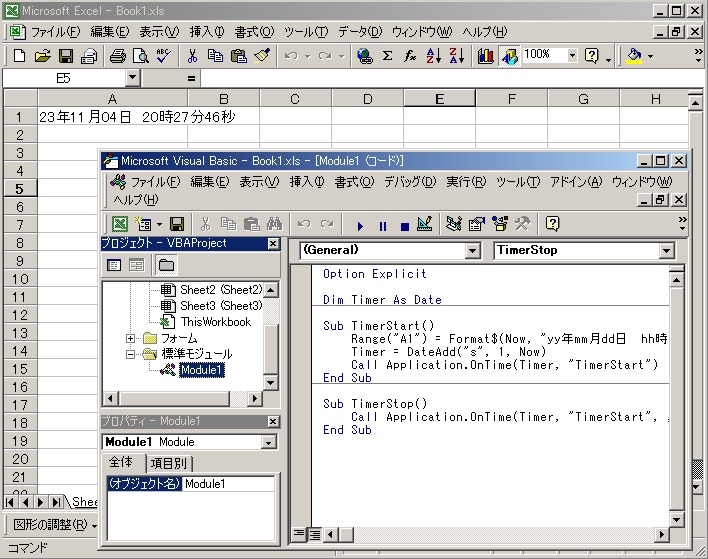Open the Insert object dropdown arrow in VBE
Image resolution: width=708 pixels, height=559 pixels.
coord(159,224)
